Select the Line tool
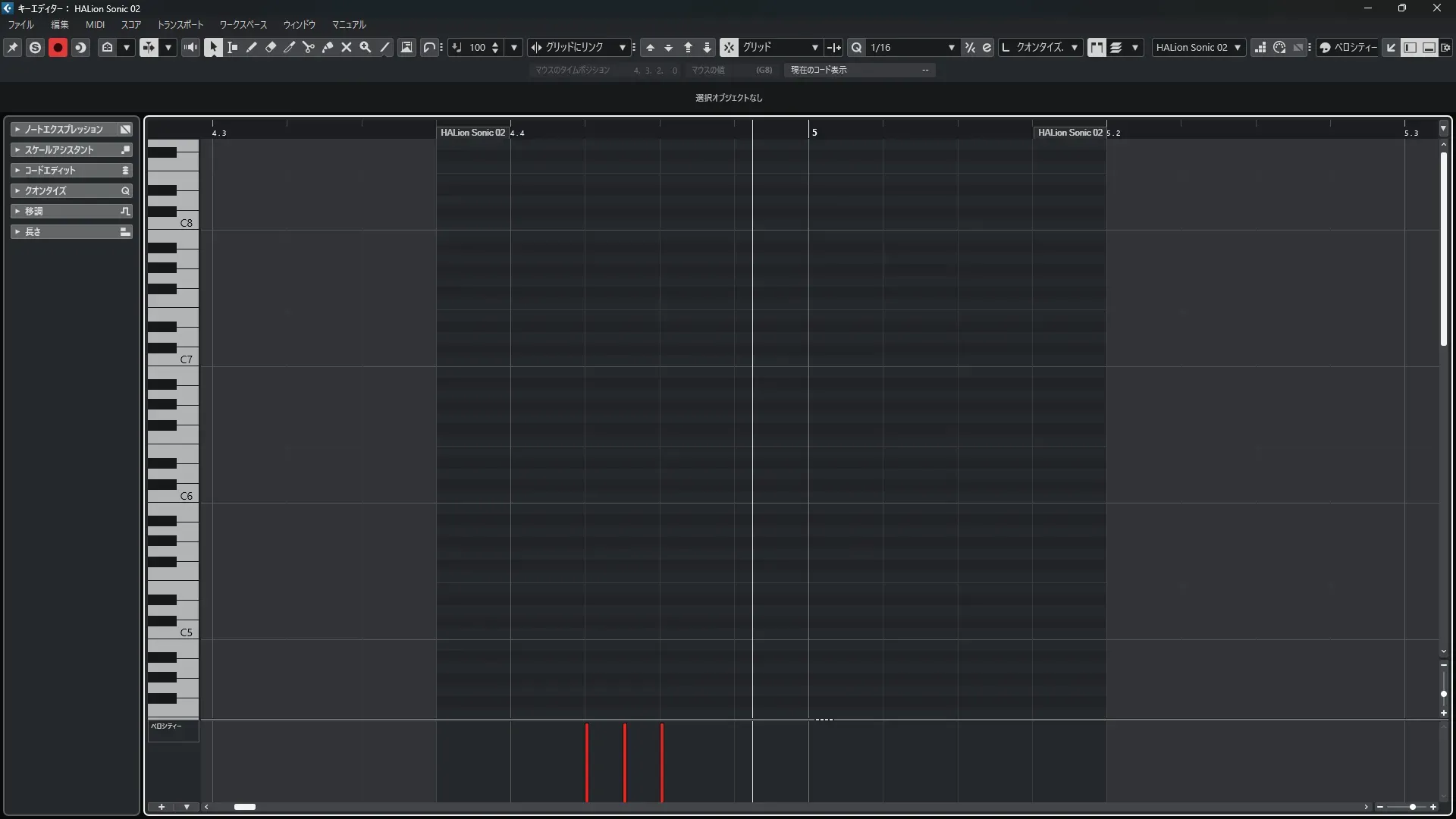 point(384,47)
